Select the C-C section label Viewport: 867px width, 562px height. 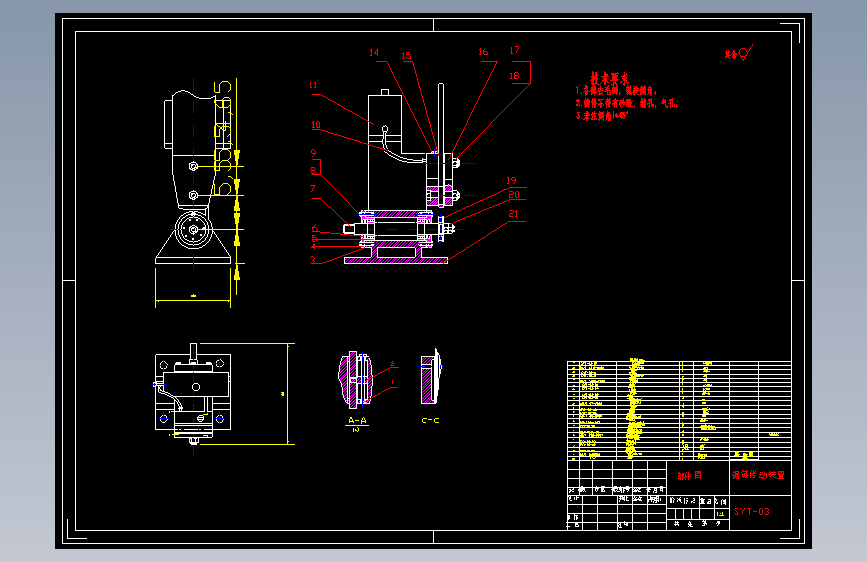pyautogui.click(x=430, y=420)
